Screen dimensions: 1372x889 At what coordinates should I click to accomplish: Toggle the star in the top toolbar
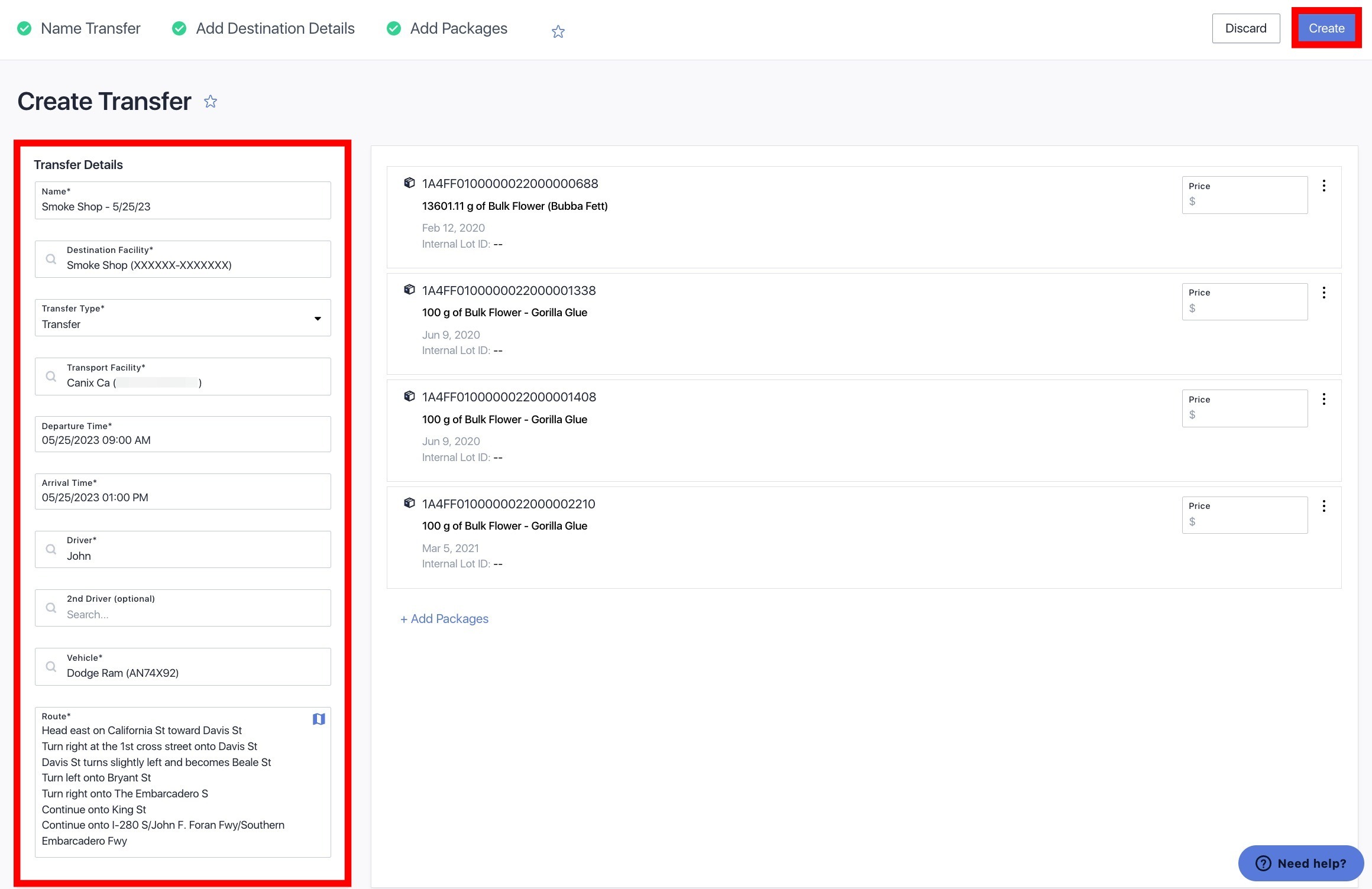(558, 31)
